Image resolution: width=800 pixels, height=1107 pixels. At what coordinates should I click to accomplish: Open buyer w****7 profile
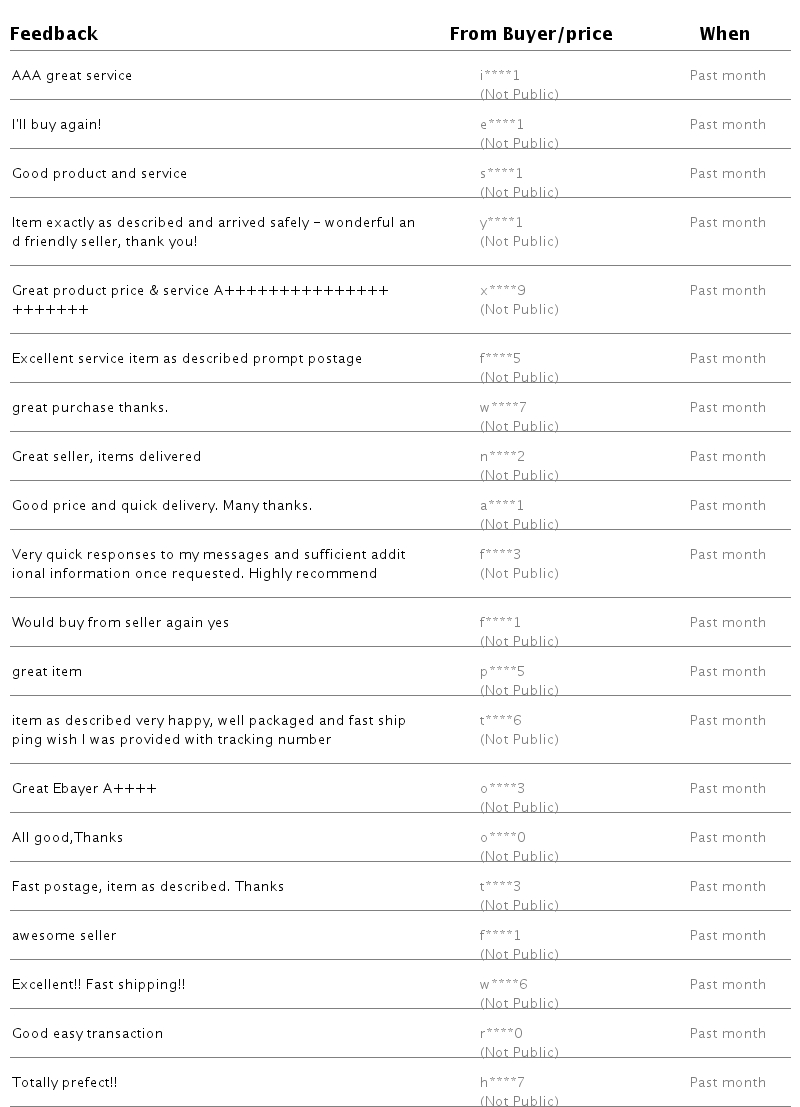tap(503, 408)
